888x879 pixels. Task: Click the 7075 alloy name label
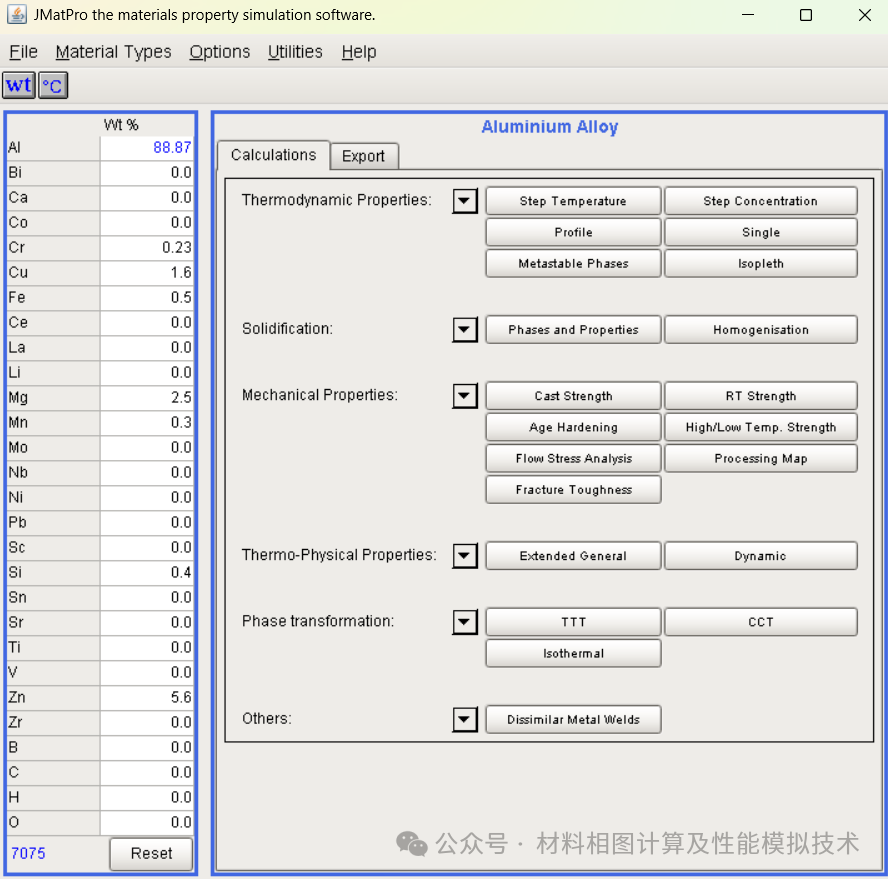coord(28,854)
